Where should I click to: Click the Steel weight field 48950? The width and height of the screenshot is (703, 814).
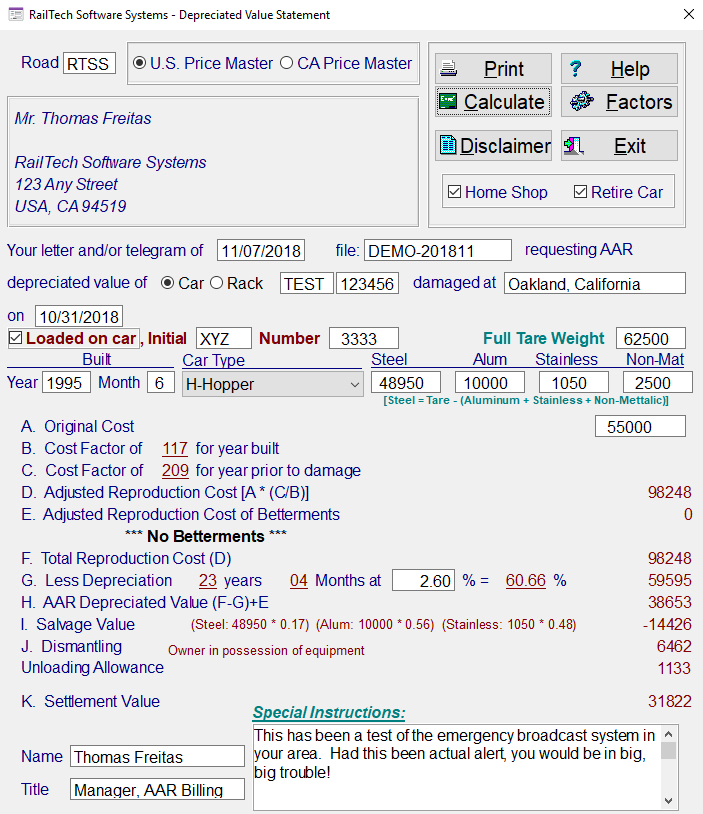coord(406,383)
